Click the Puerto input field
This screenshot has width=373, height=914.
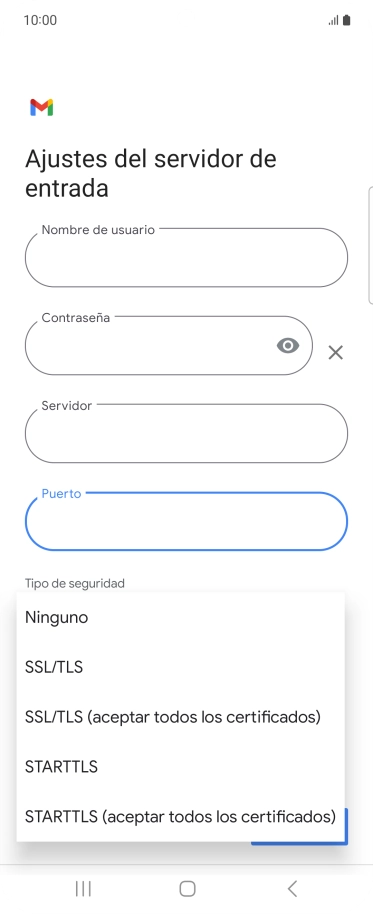186,521
